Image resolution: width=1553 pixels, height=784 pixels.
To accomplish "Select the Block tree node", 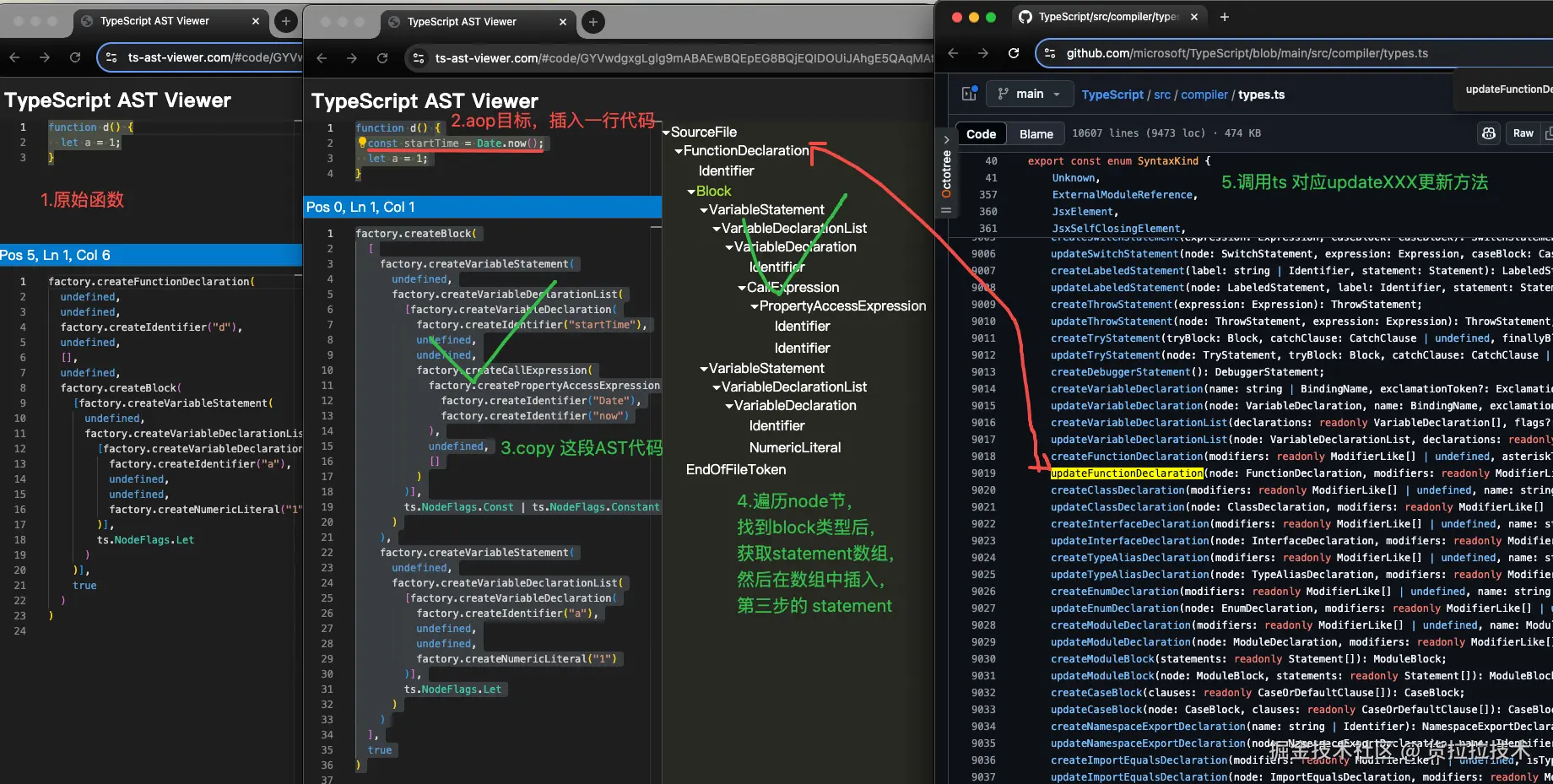I will click(713, 192).
